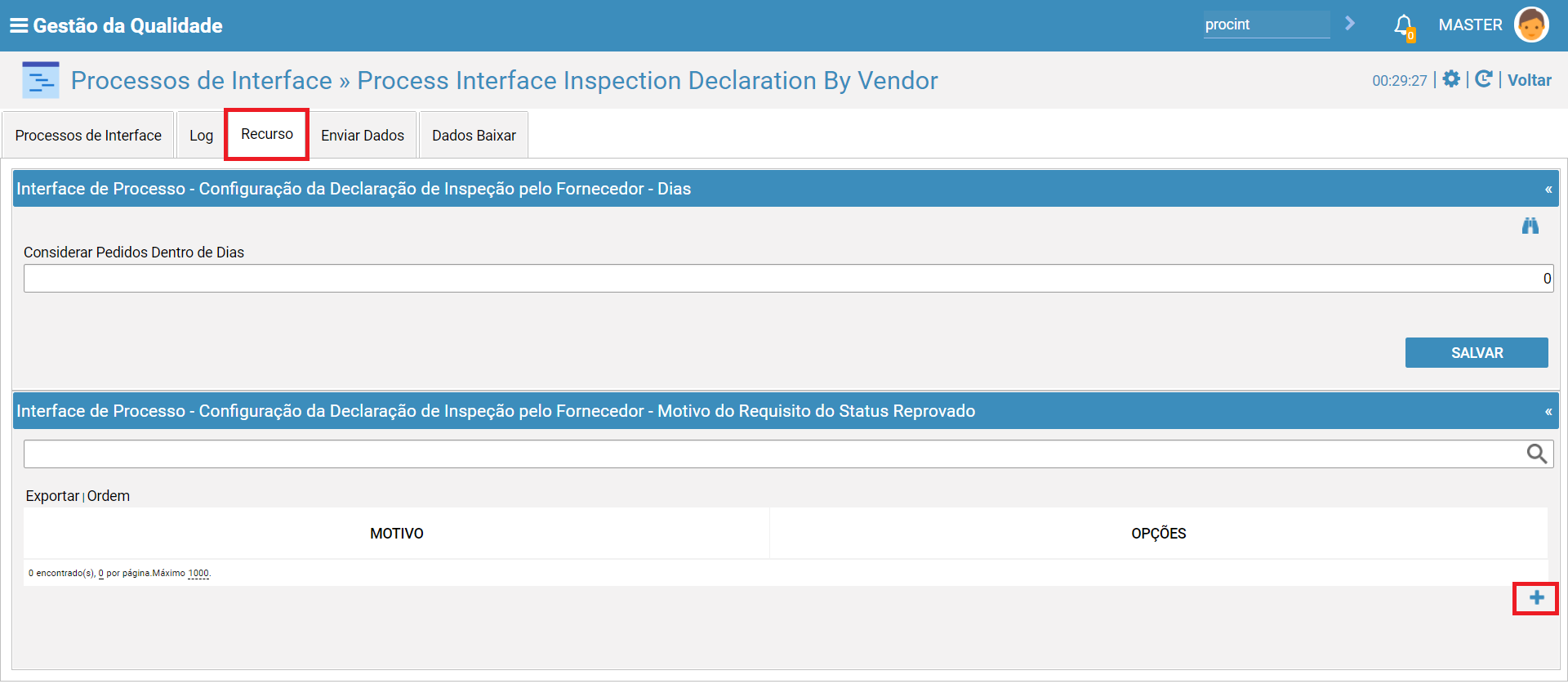Click the refresh icon beside Voltar

pos(1484,79)
